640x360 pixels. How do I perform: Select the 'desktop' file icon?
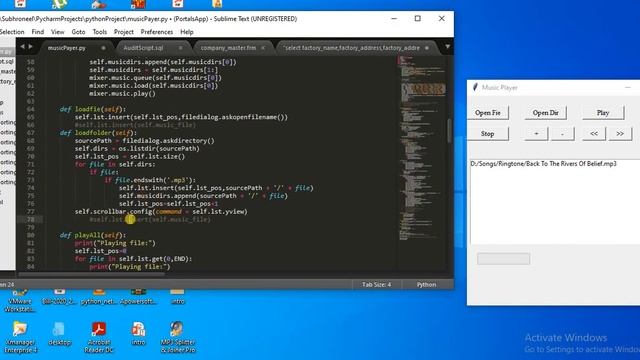(x=59, y=334)
